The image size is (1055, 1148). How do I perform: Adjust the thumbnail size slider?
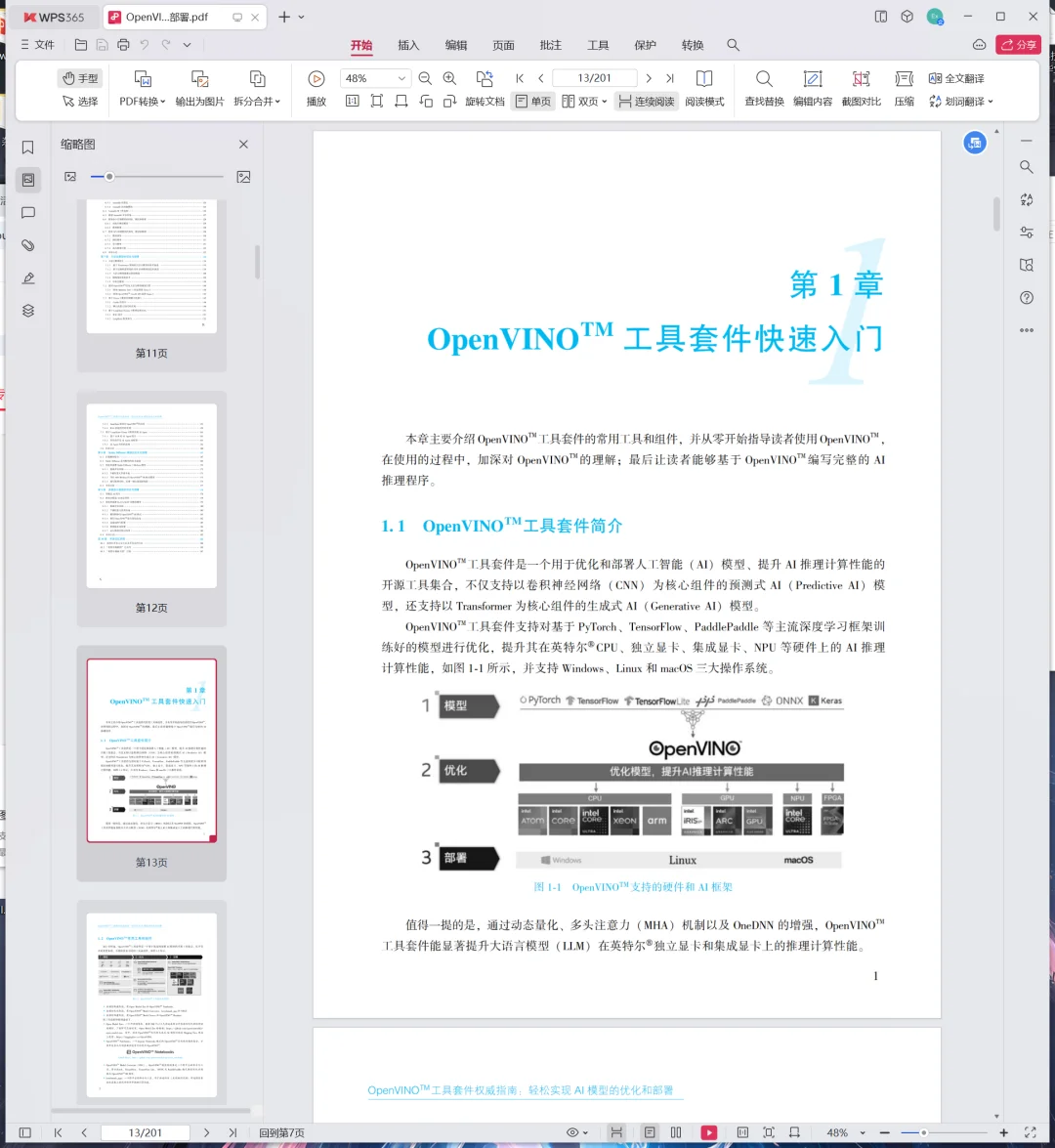(156, 177)
